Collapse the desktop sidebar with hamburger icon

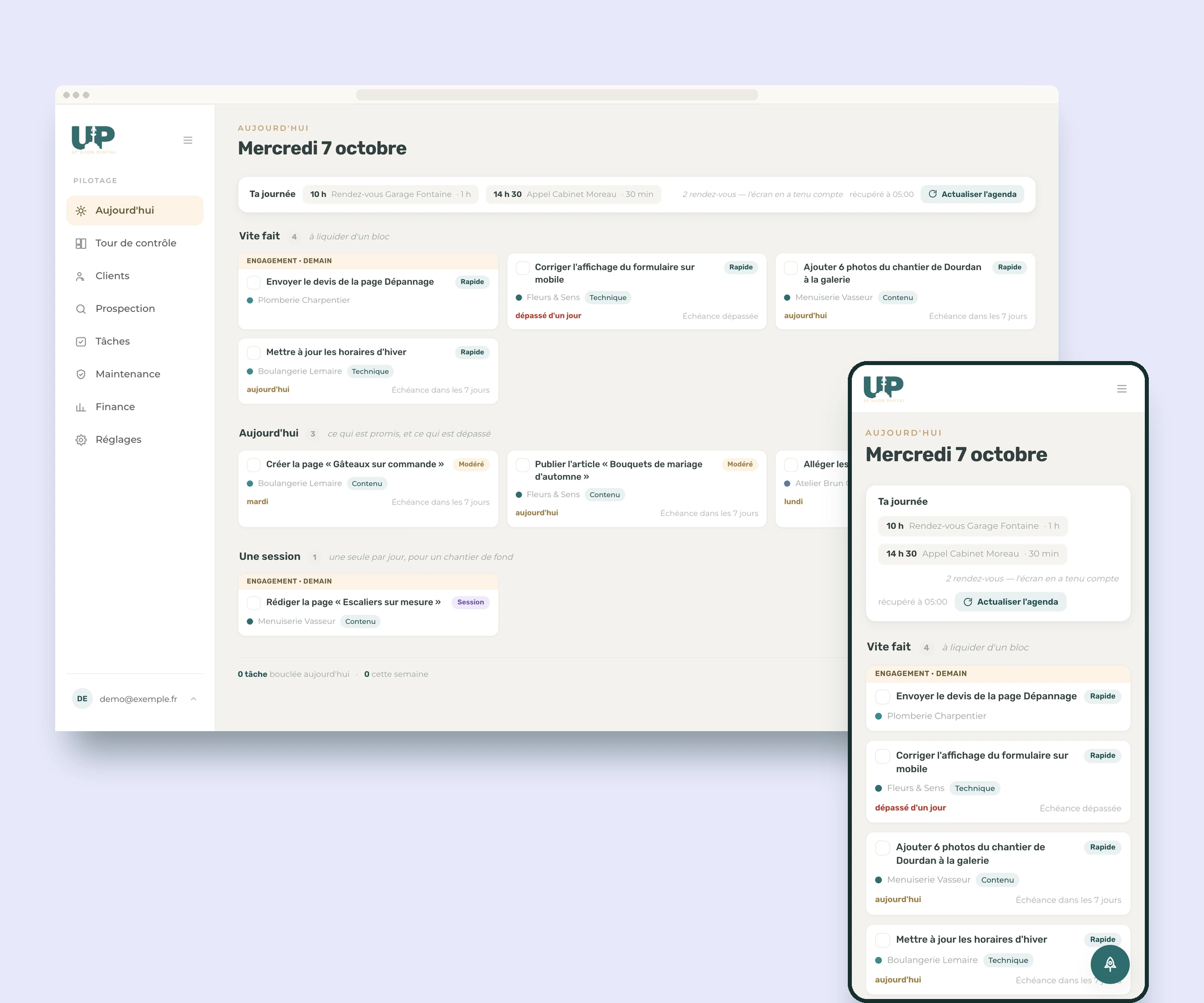pyautogui.click(x=188, y=140)
